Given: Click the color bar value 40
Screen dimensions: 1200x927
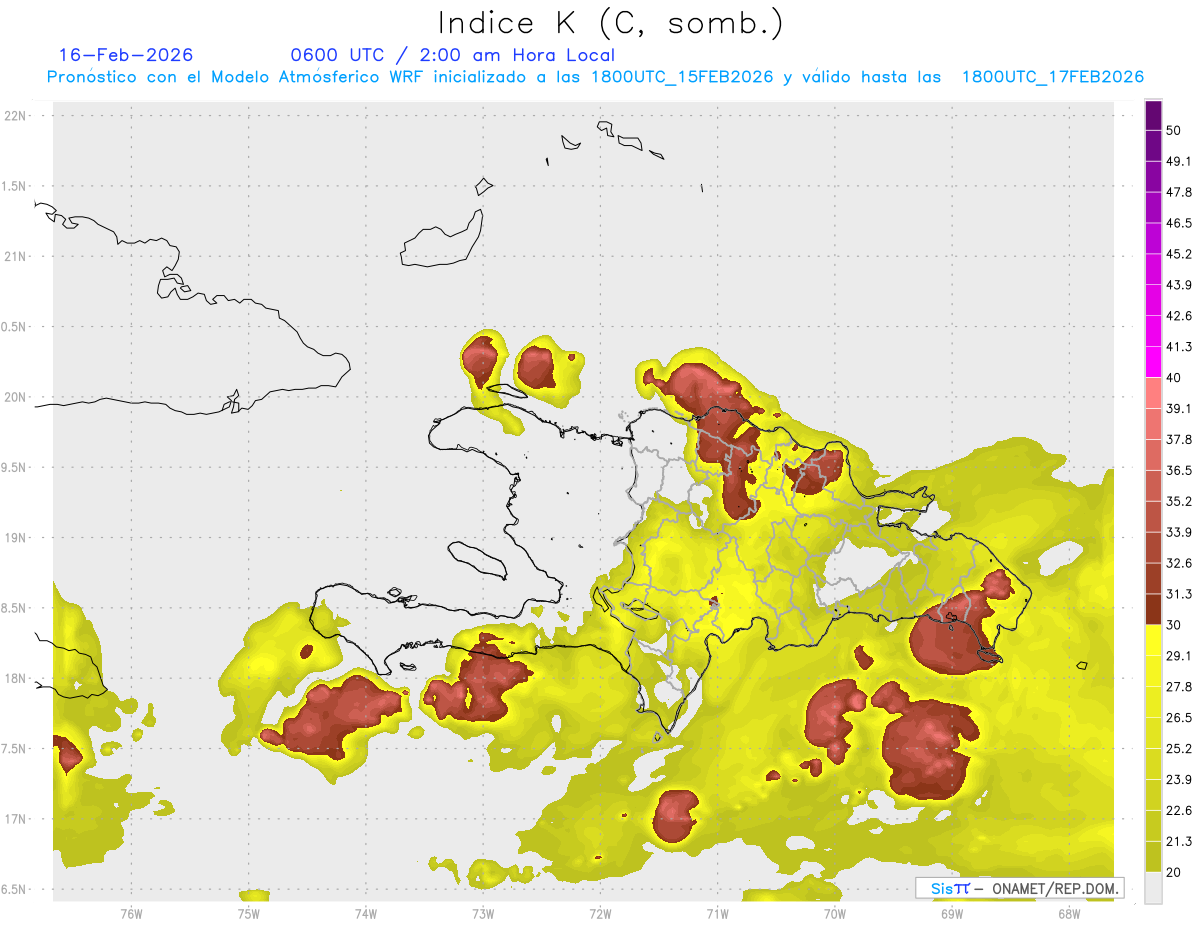Looking at the screenshot, I should point(1173,378).
